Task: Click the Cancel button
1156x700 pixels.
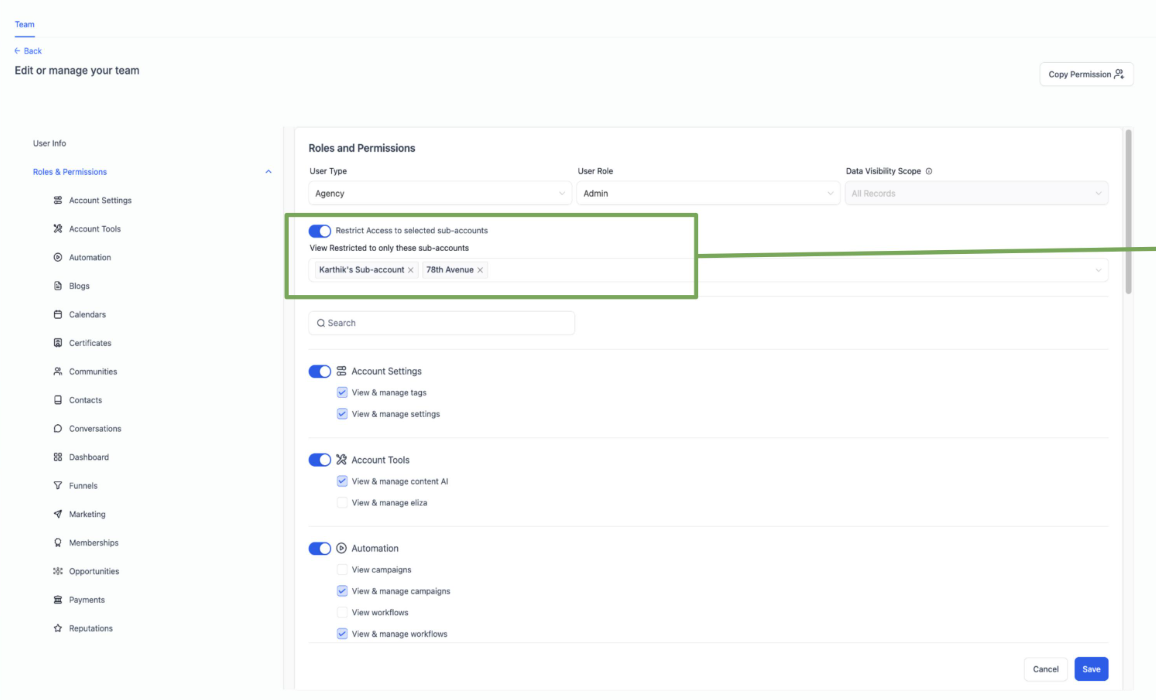Action: pyautogui.click(x=1045, y=669)
